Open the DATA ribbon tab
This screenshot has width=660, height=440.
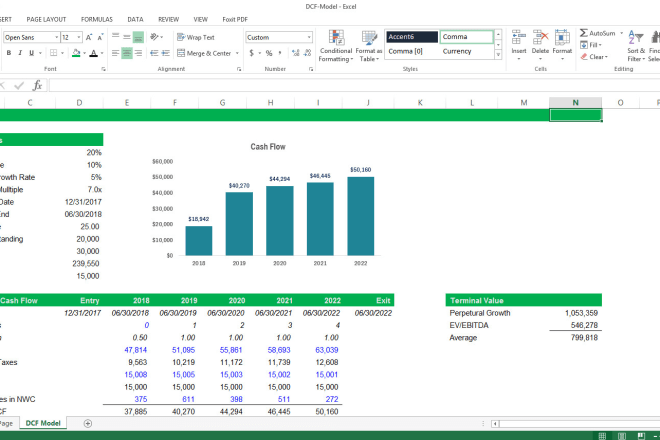point(136,19)
